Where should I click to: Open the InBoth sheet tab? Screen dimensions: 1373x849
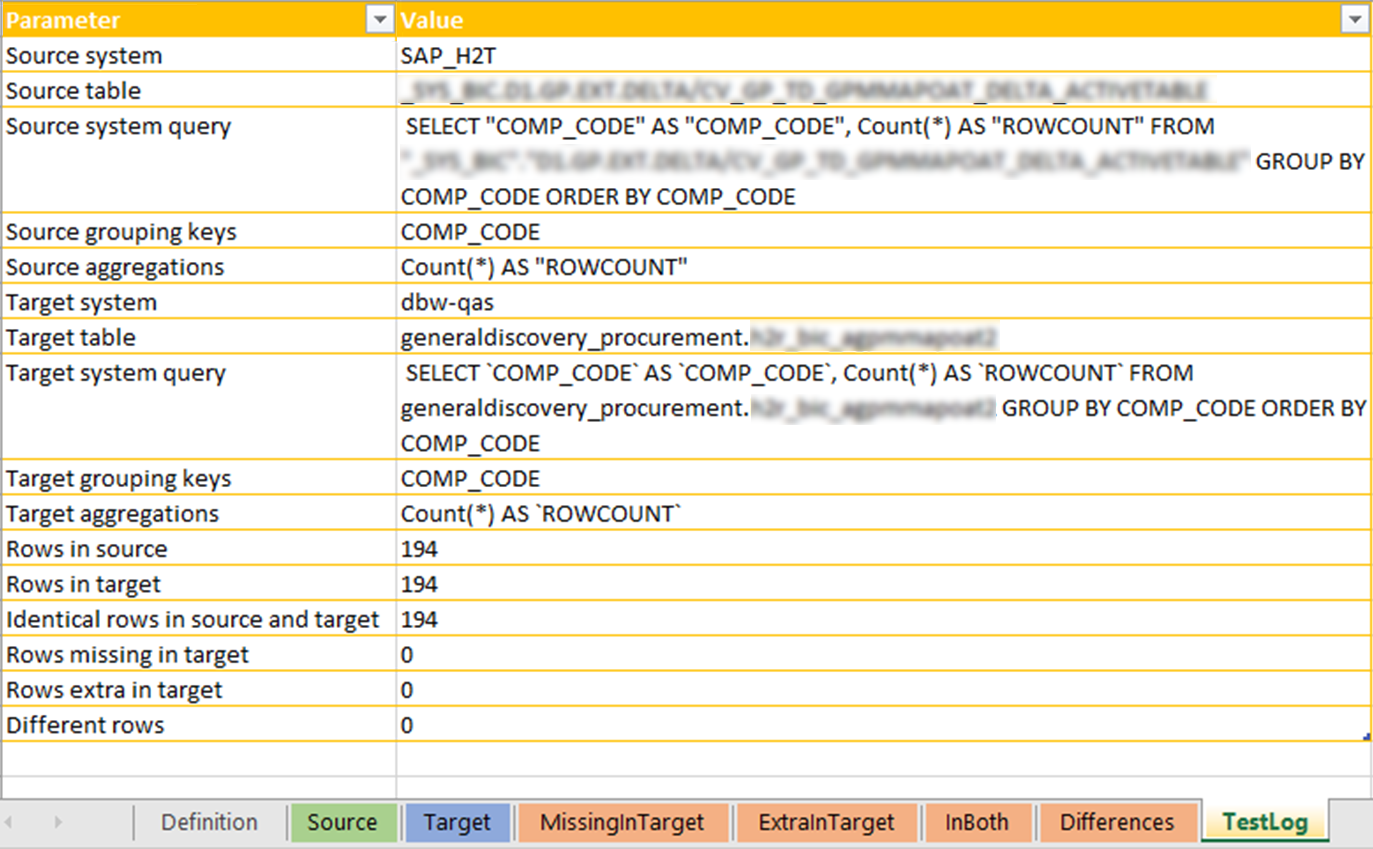[x=977, y=822]
